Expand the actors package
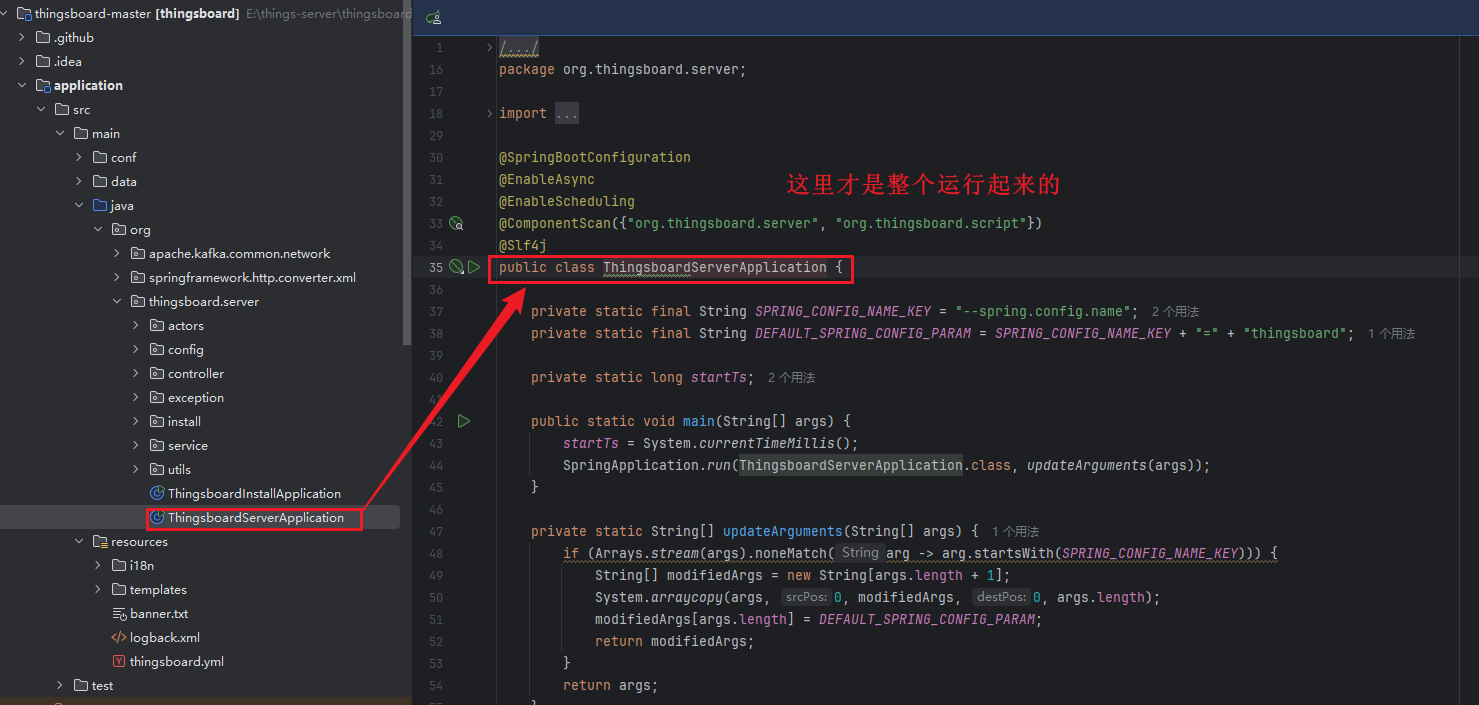 click(135, 325)
